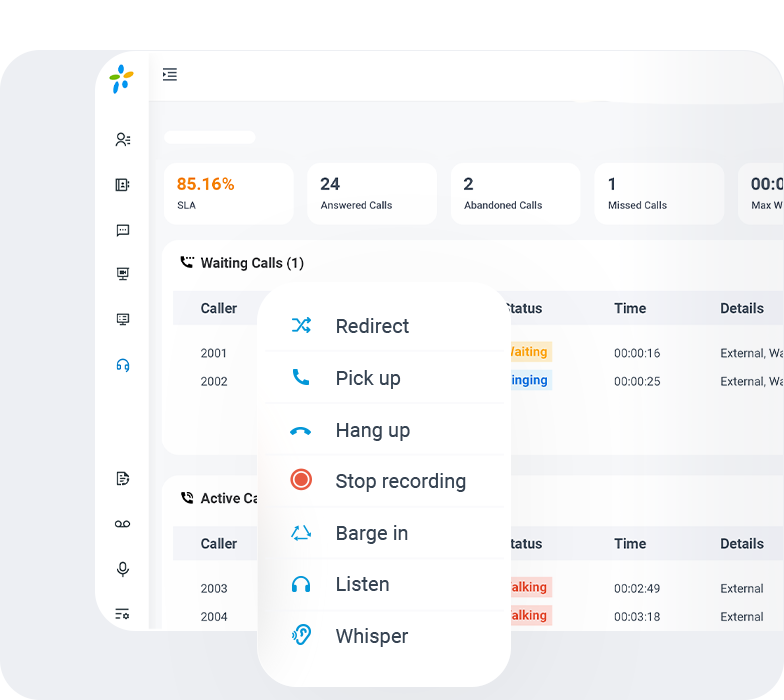The width and height of the screenshot is (784, 700).
Task: Choose Stop recording from the context menu
Action: click(x=384, y=481)
